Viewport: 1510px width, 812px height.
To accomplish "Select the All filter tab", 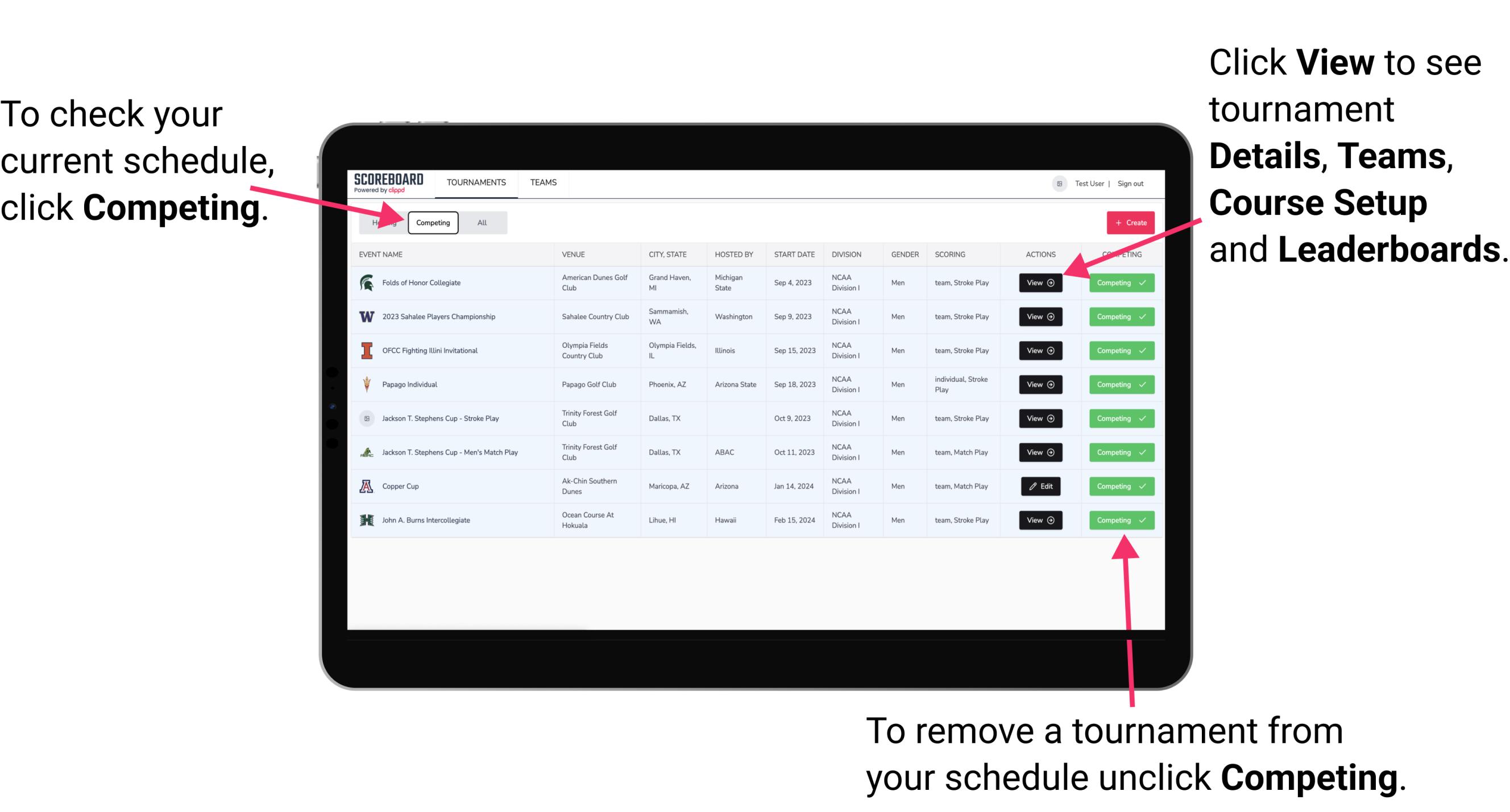I will pos(480,222).
